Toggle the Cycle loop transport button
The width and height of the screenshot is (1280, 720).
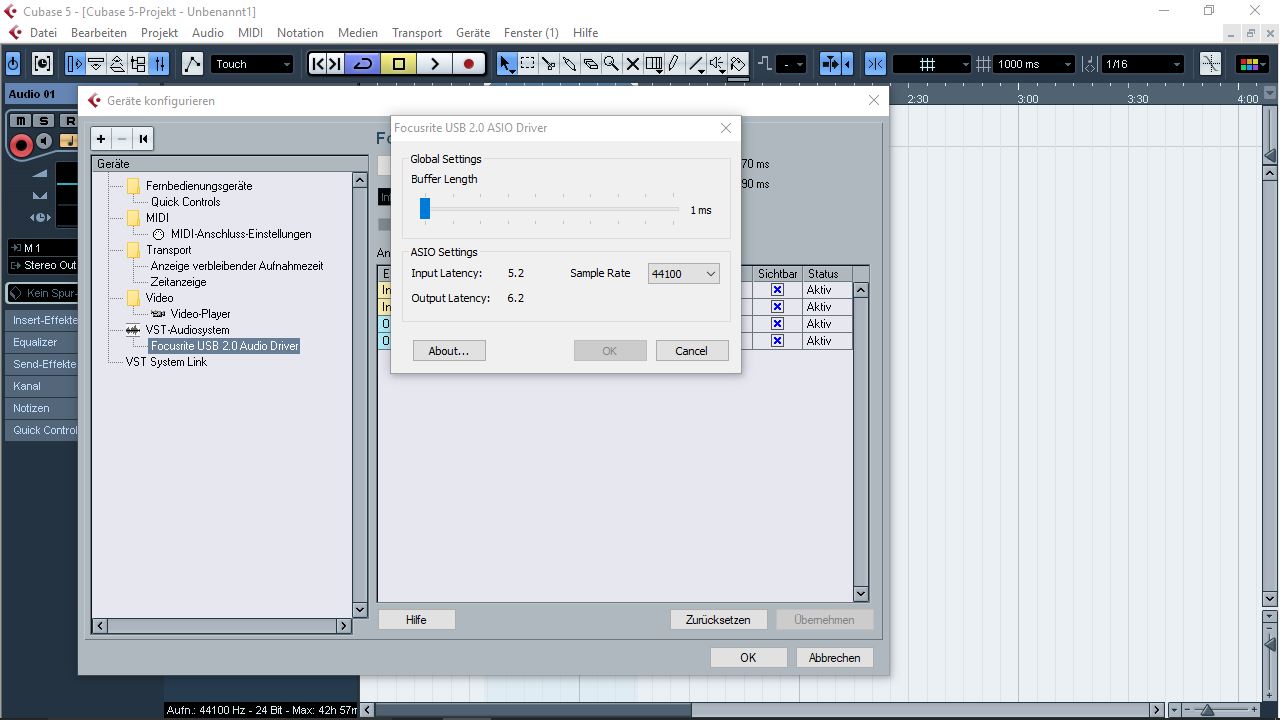(x=363, y=64)
